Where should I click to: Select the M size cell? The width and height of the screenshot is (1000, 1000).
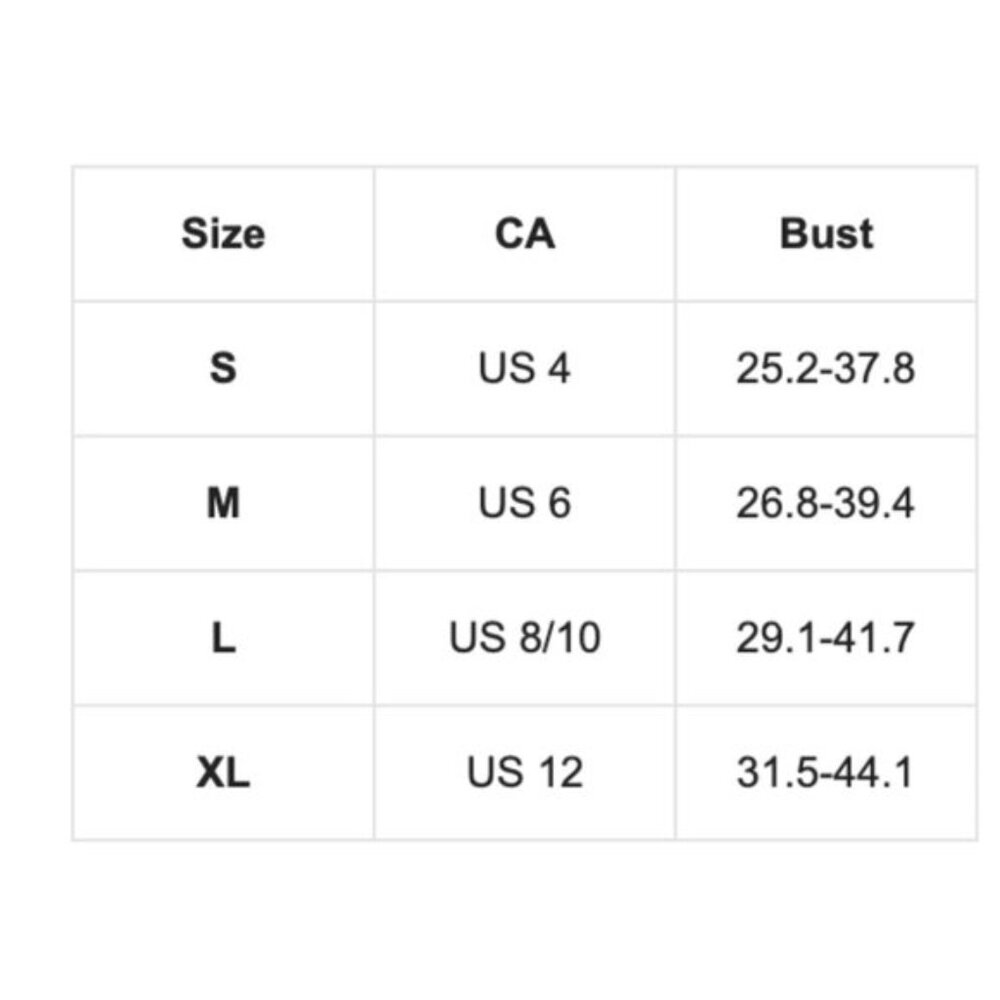coord(223,503)
